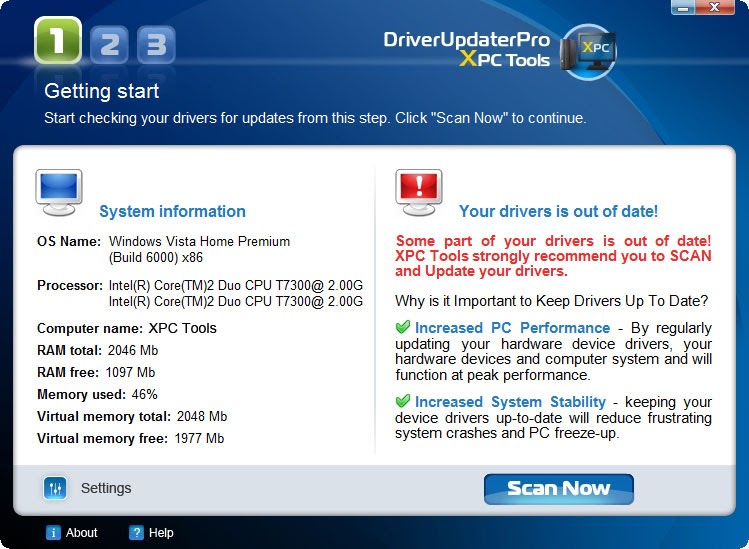Click the "System information" heading
The height and width of the screenshot is (549, 749).
point(172,211)
